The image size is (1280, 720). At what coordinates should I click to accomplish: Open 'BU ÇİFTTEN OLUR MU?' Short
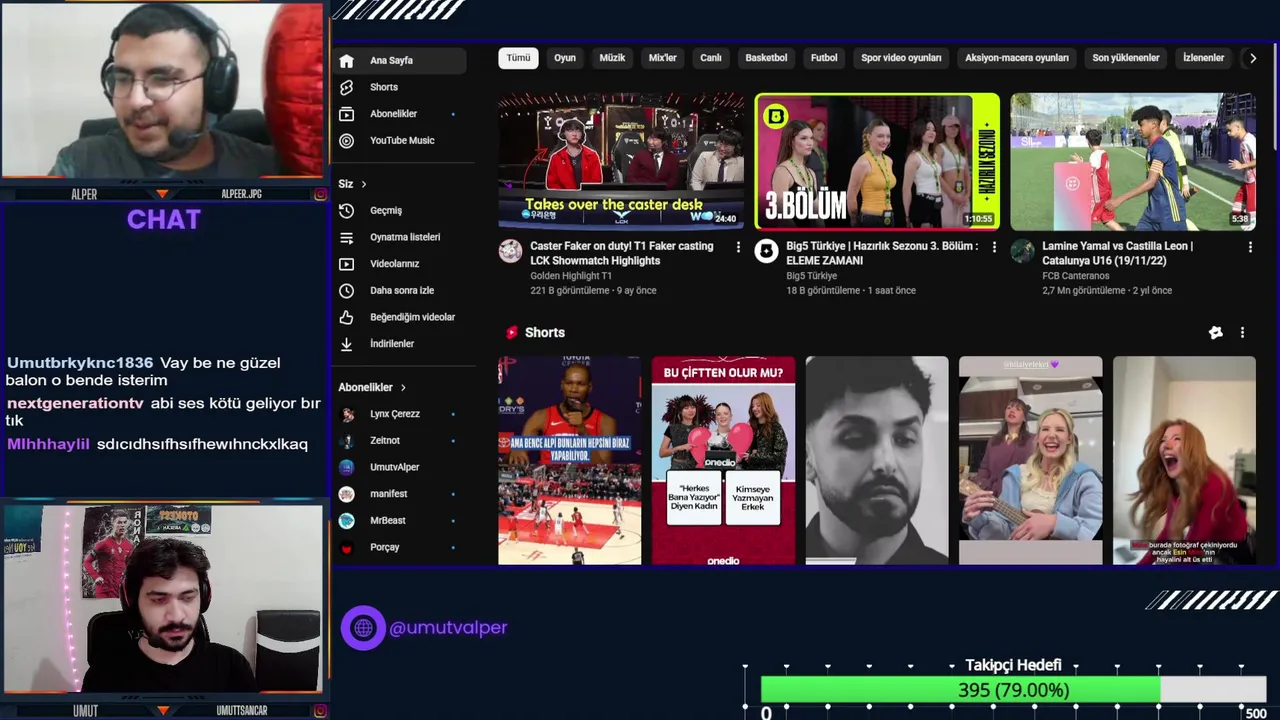[723, 461]
